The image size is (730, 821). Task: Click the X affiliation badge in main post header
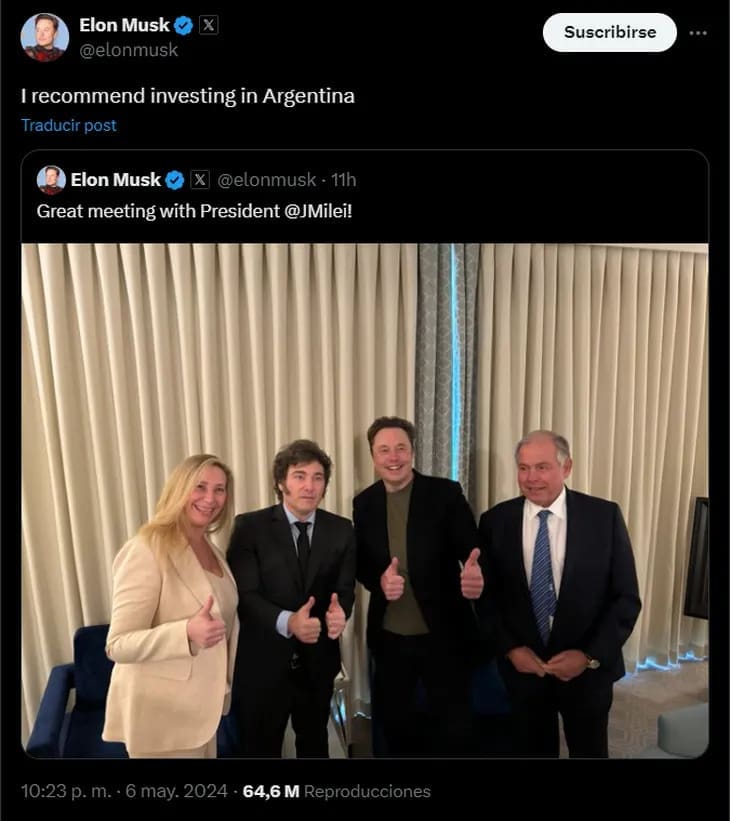[x=208, y=26]
